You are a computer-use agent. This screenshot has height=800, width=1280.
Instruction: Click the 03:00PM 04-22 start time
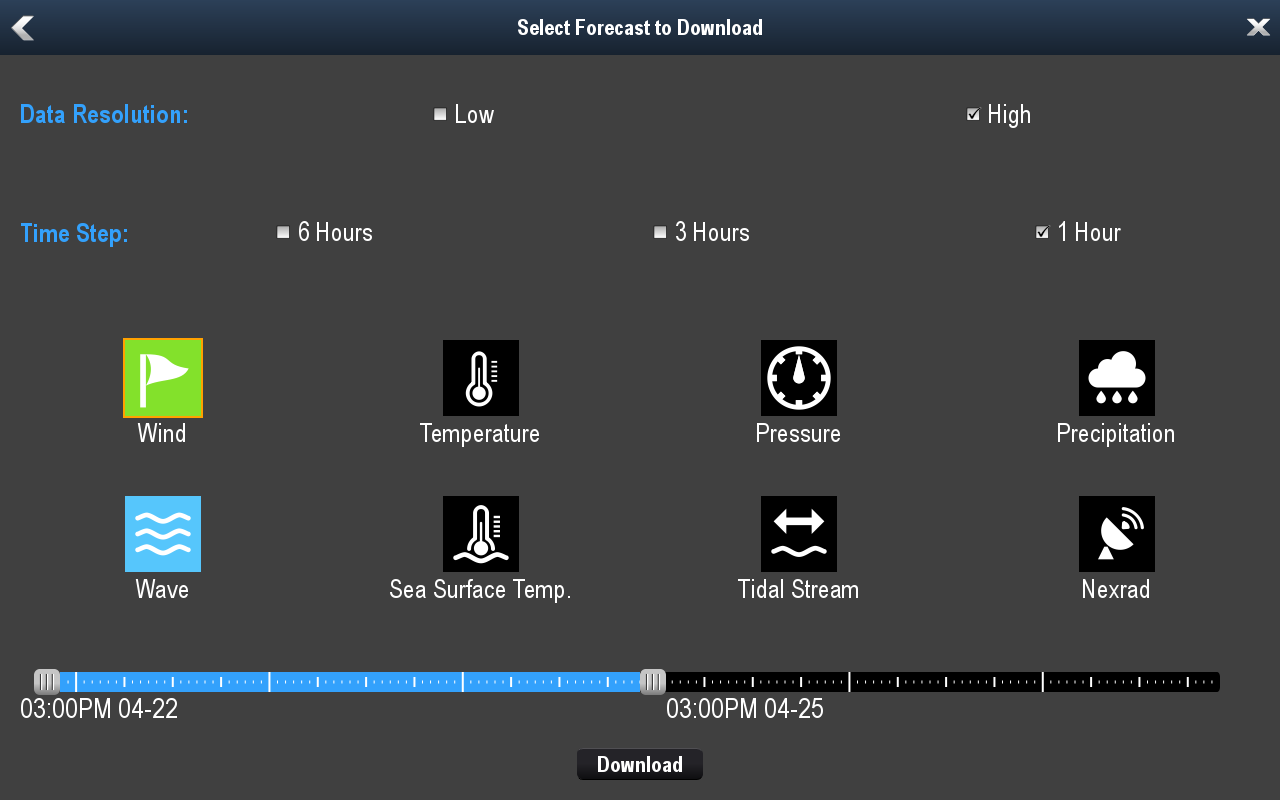pyautogui.click(x=99, y=710)
